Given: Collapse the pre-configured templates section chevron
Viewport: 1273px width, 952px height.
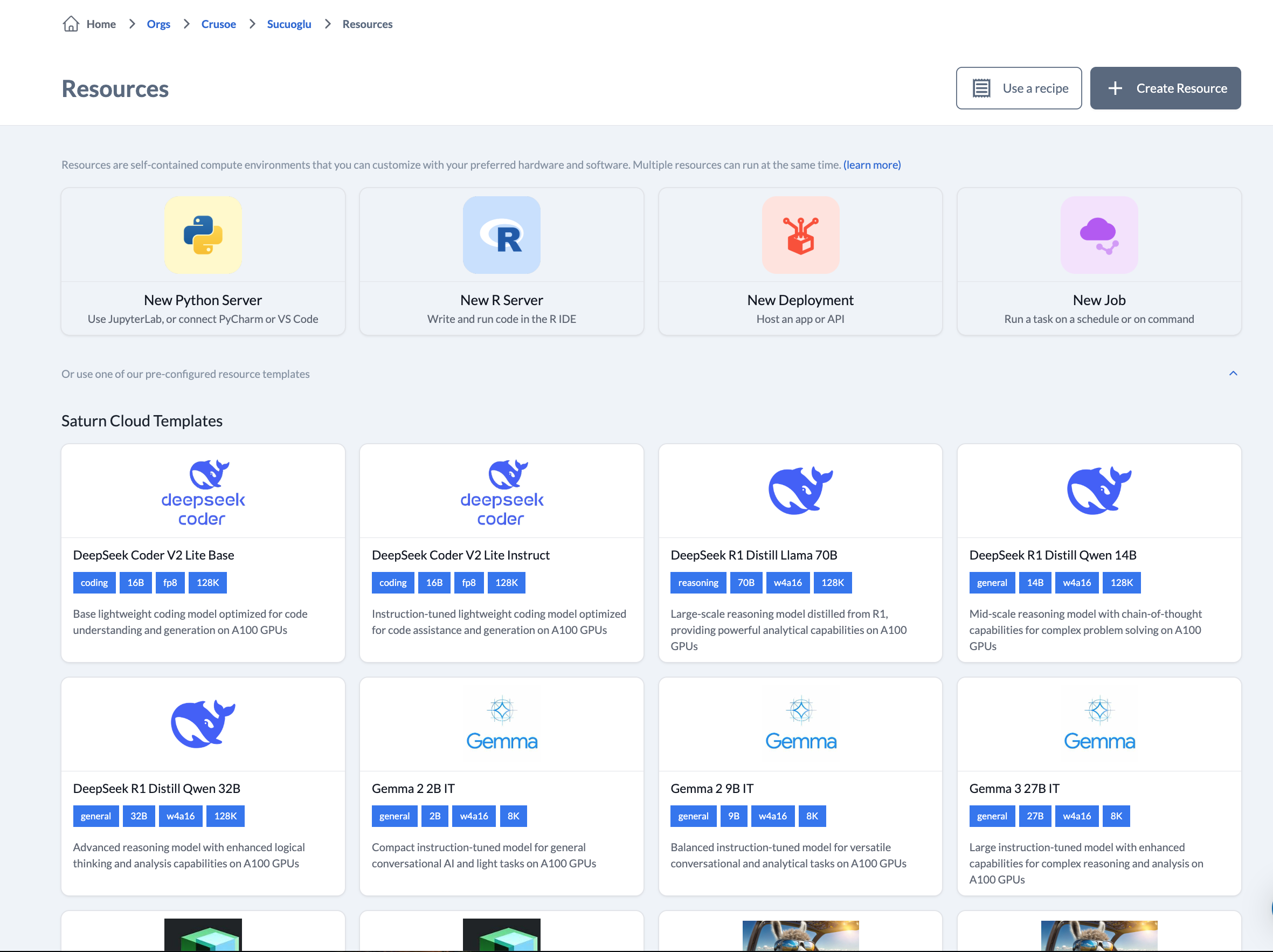Looking at the screenshot, I should click(x=1233, y=374).
